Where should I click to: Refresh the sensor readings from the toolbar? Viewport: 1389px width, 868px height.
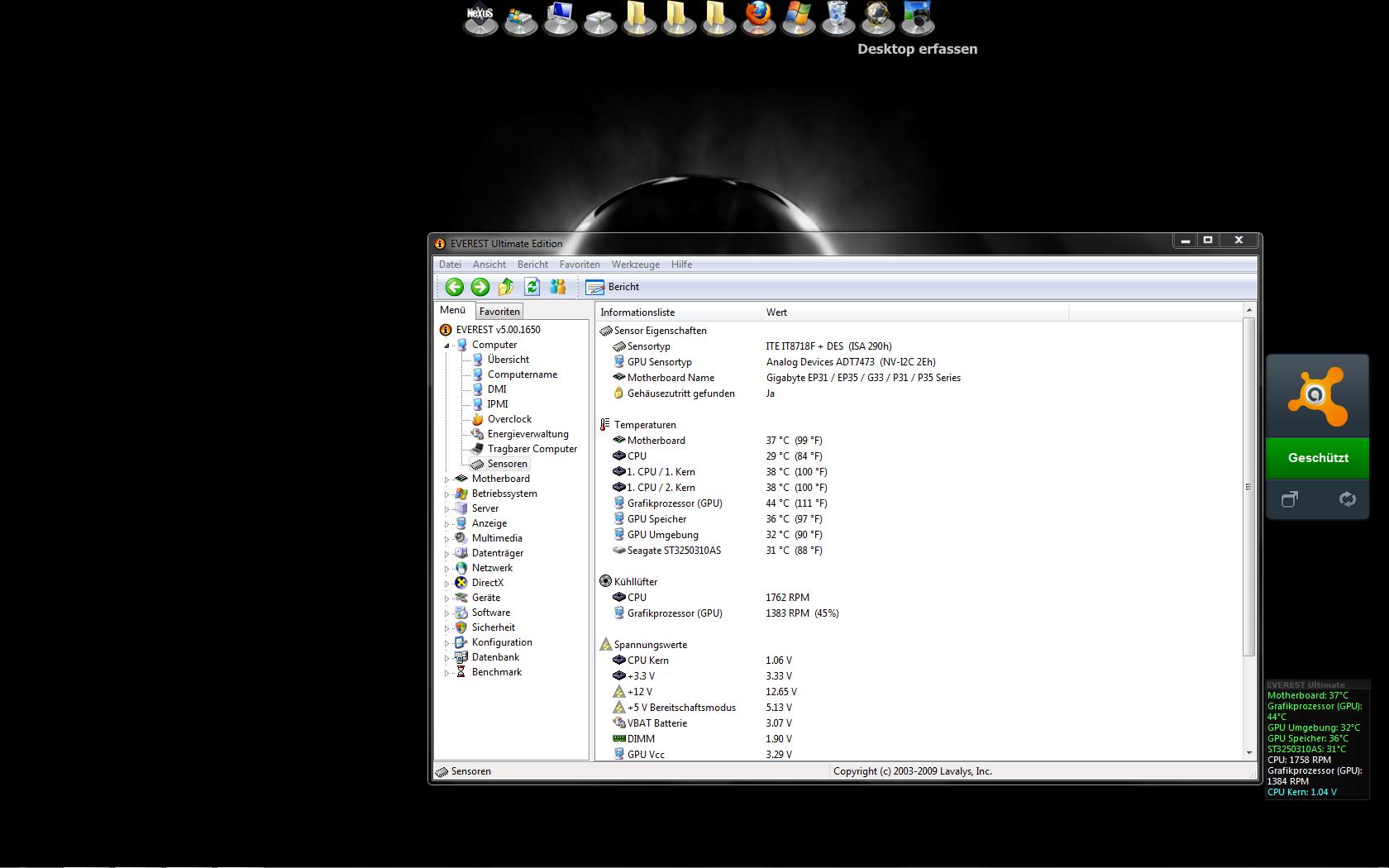click(532, 287)
